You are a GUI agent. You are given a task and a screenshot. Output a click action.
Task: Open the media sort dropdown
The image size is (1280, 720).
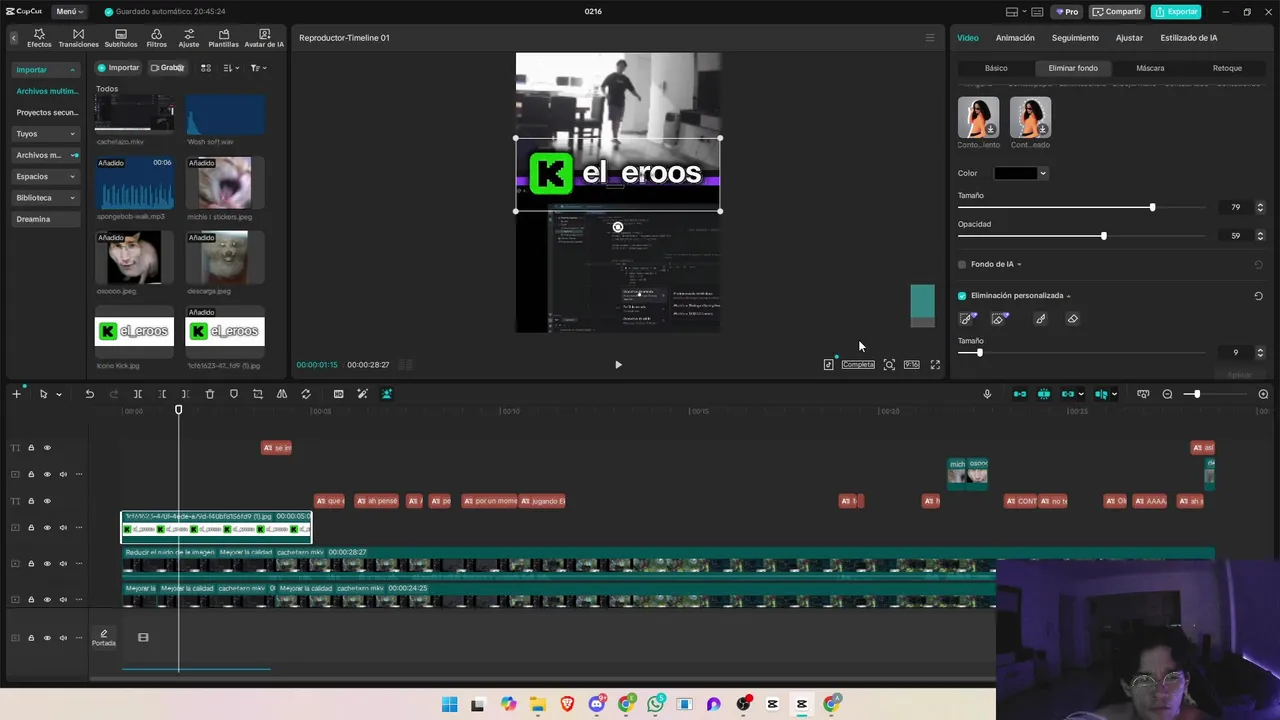(x=231, y=68)
